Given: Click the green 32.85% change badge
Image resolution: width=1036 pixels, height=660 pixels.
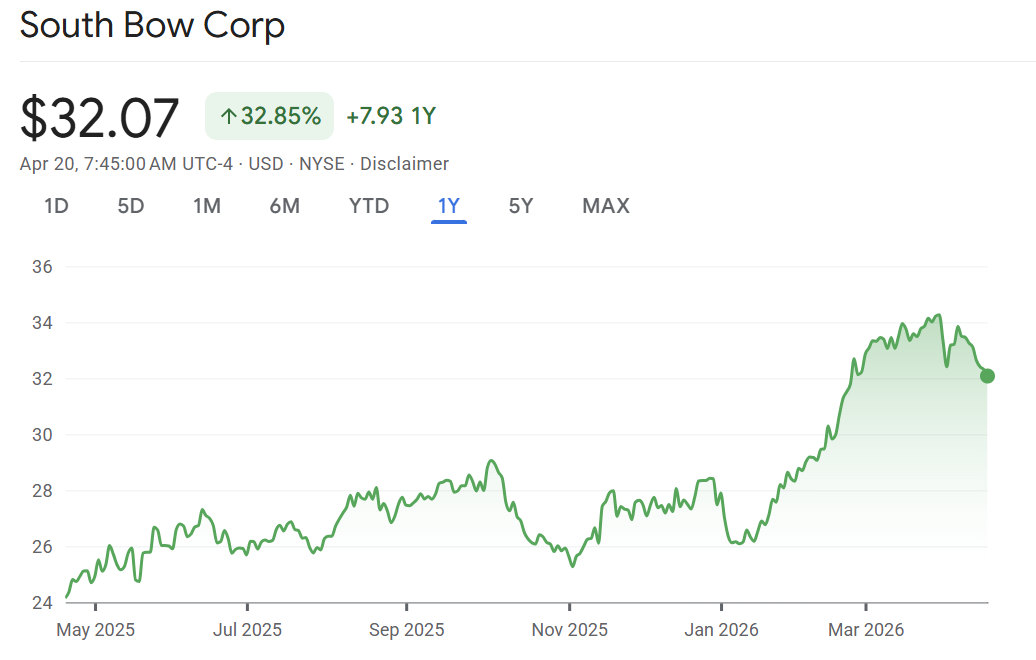Looking at the screenshot, I should 269,116.
